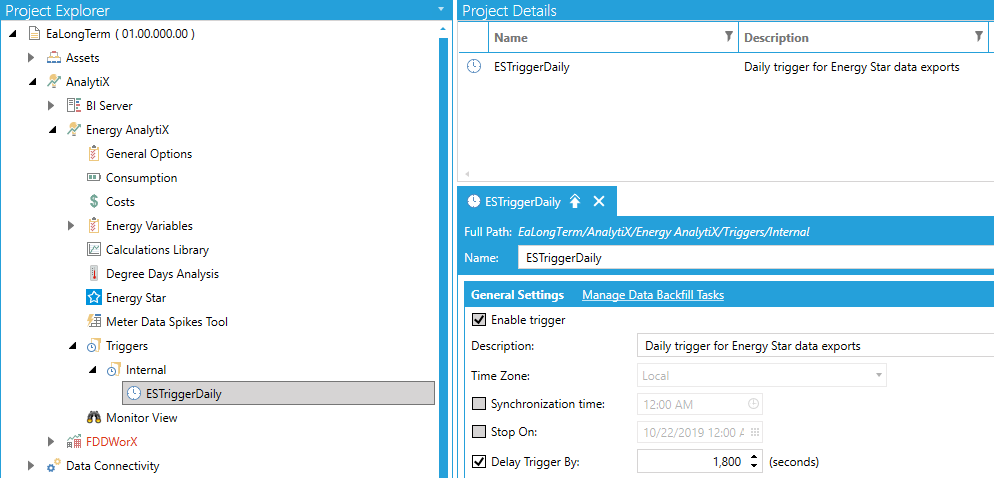Collapse the Triggers tree node
This screenshot has width=994, height=478.
click(x=72, y=346)
